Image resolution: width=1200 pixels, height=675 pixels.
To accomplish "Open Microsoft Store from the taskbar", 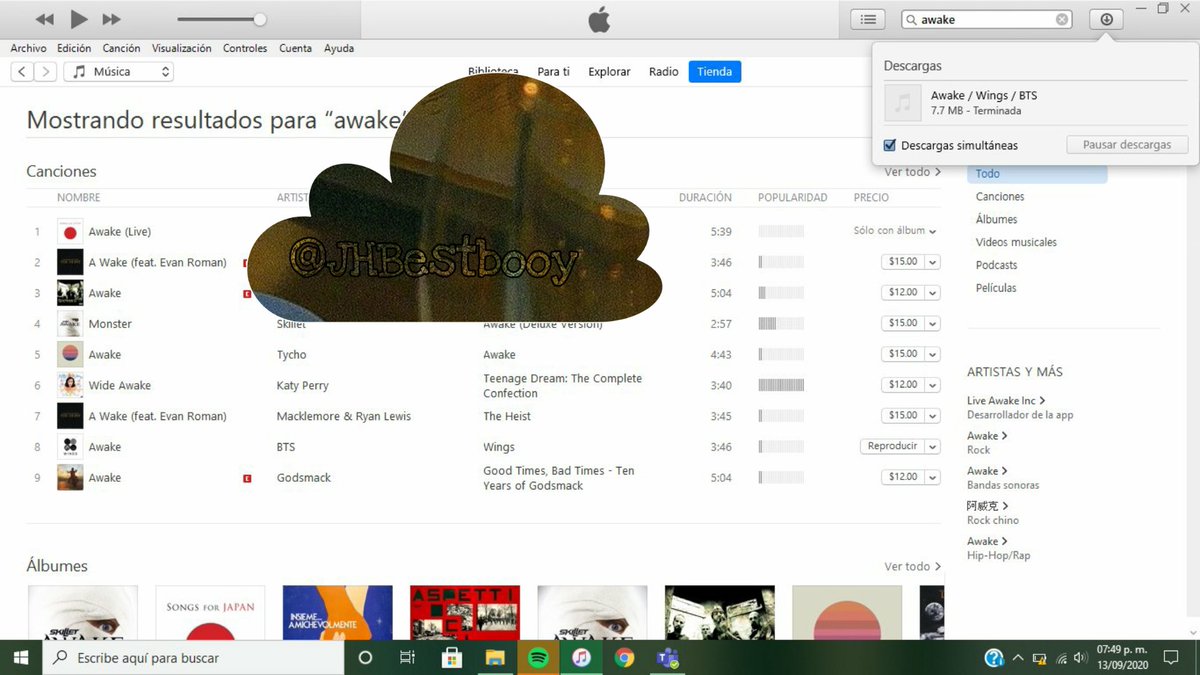I will click(x=451, y=658).
